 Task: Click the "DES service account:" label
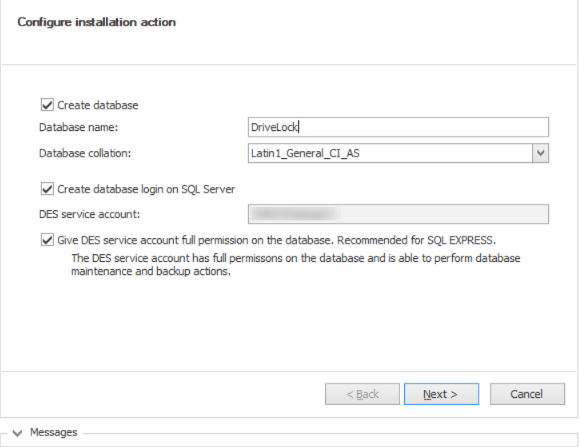(90, 214)
